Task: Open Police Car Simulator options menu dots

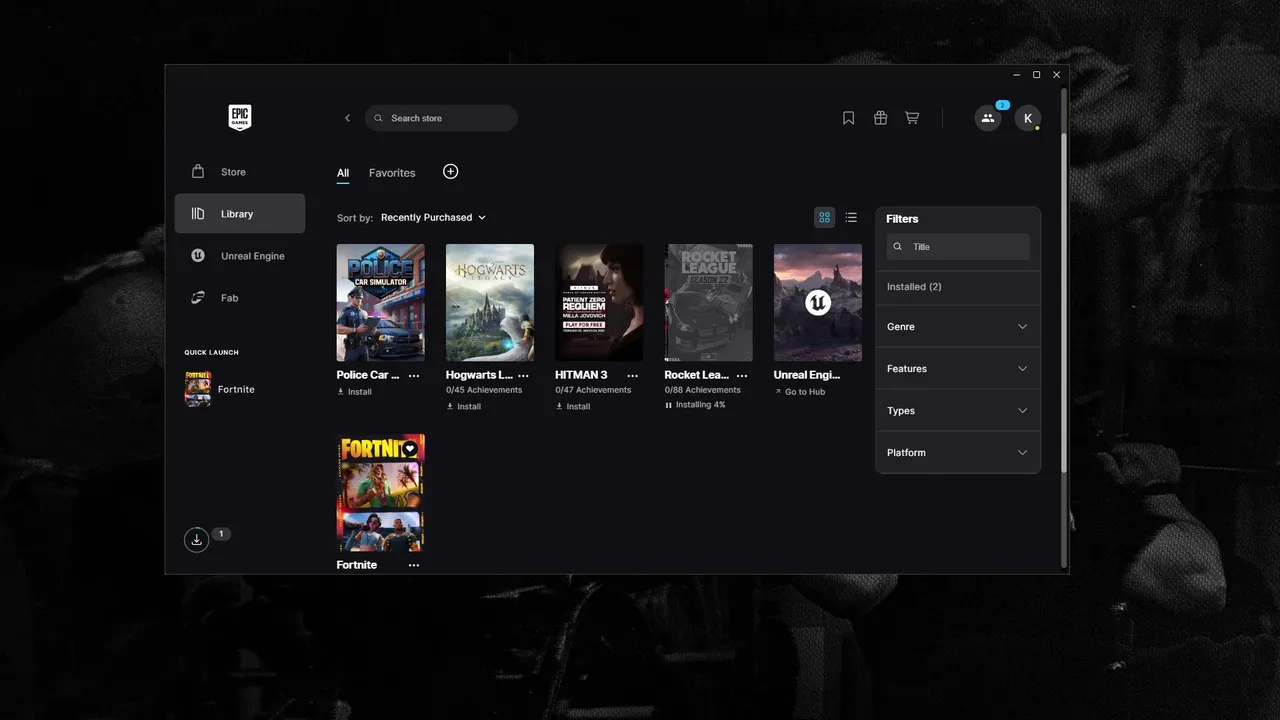Action: click(414, 376)
